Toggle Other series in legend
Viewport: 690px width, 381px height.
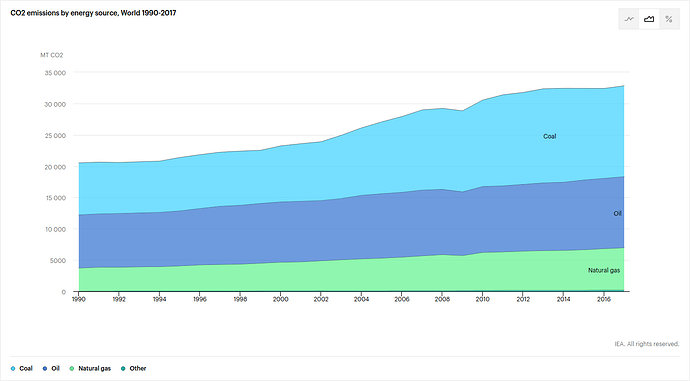[133, 368]
